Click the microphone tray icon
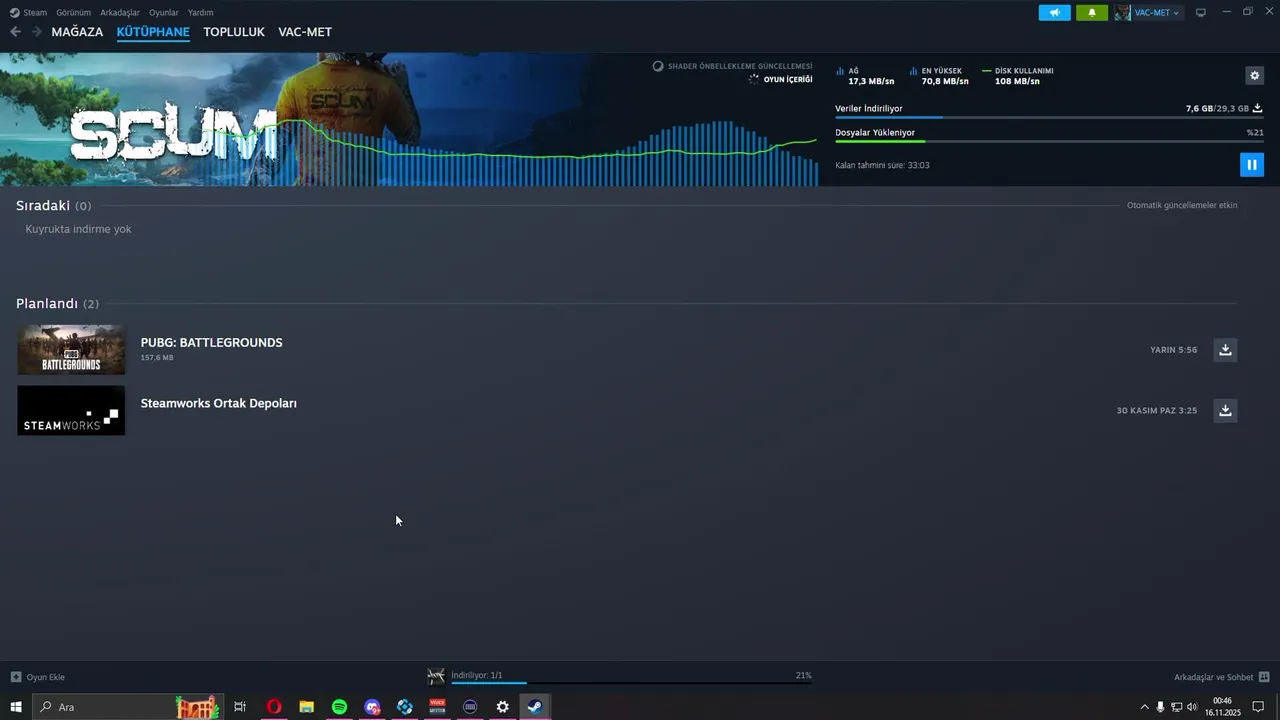This screenshot has width=1280, height=720. (1160, 707)
